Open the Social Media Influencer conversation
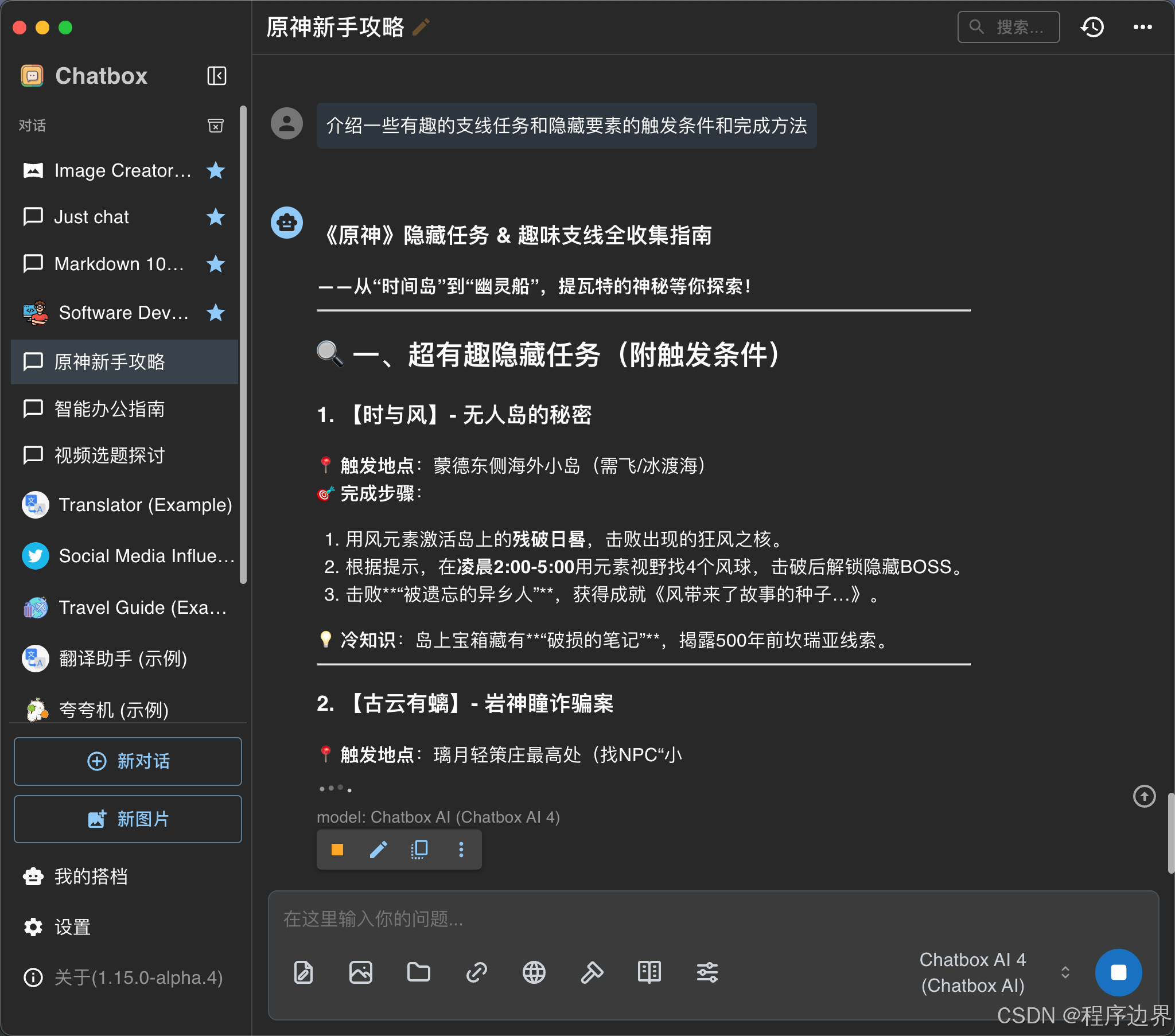This screenshot has height=1036, width=1175. pos(124,556)
